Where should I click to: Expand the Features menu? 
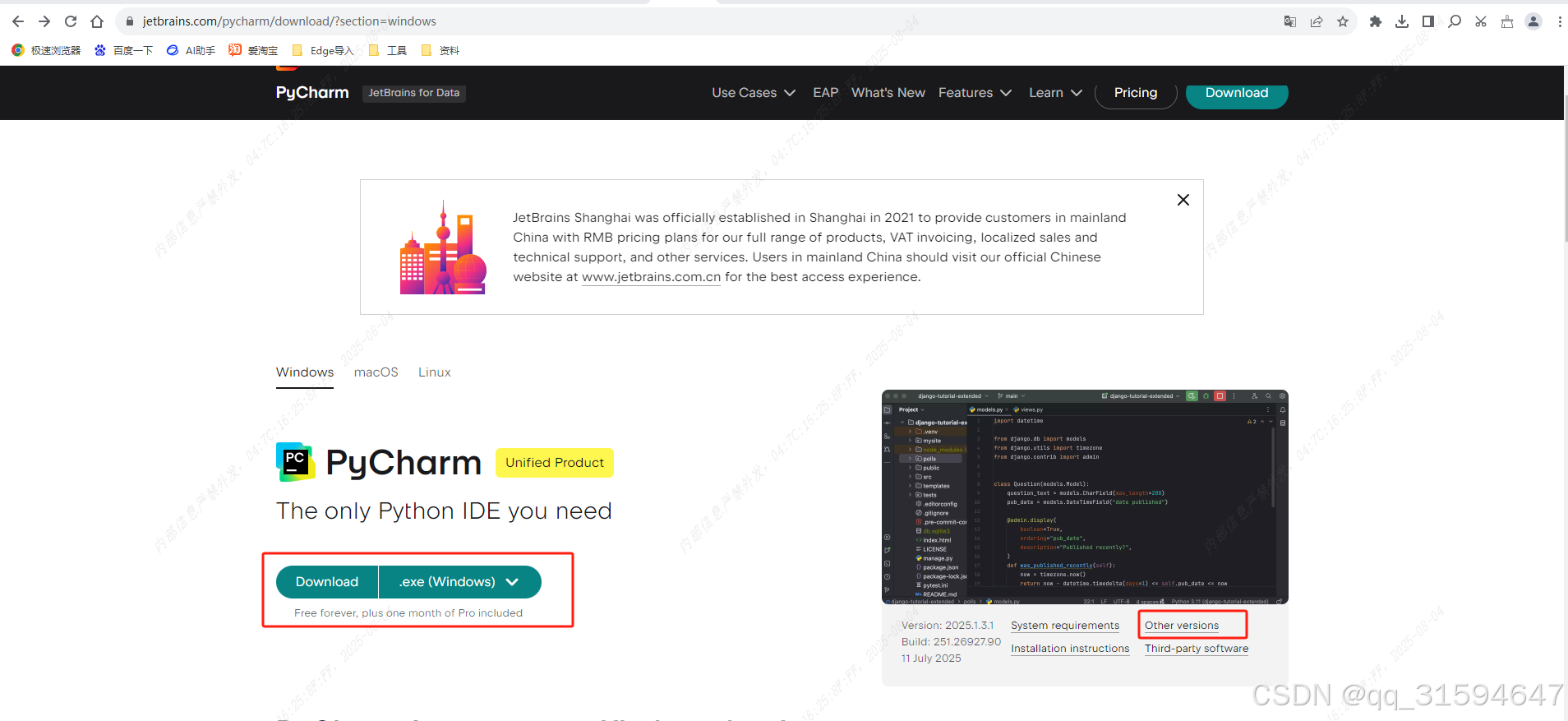pos(975,93)
